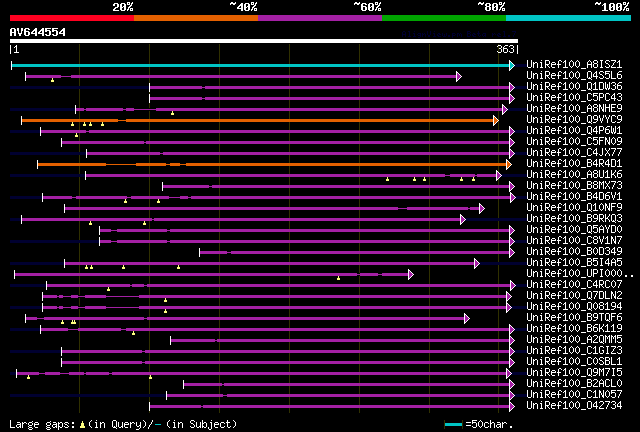640x432 pixels.
Task: Click the yellow gap marker under the Q4S5L6 bar
Action: click(x=52, y=80)
